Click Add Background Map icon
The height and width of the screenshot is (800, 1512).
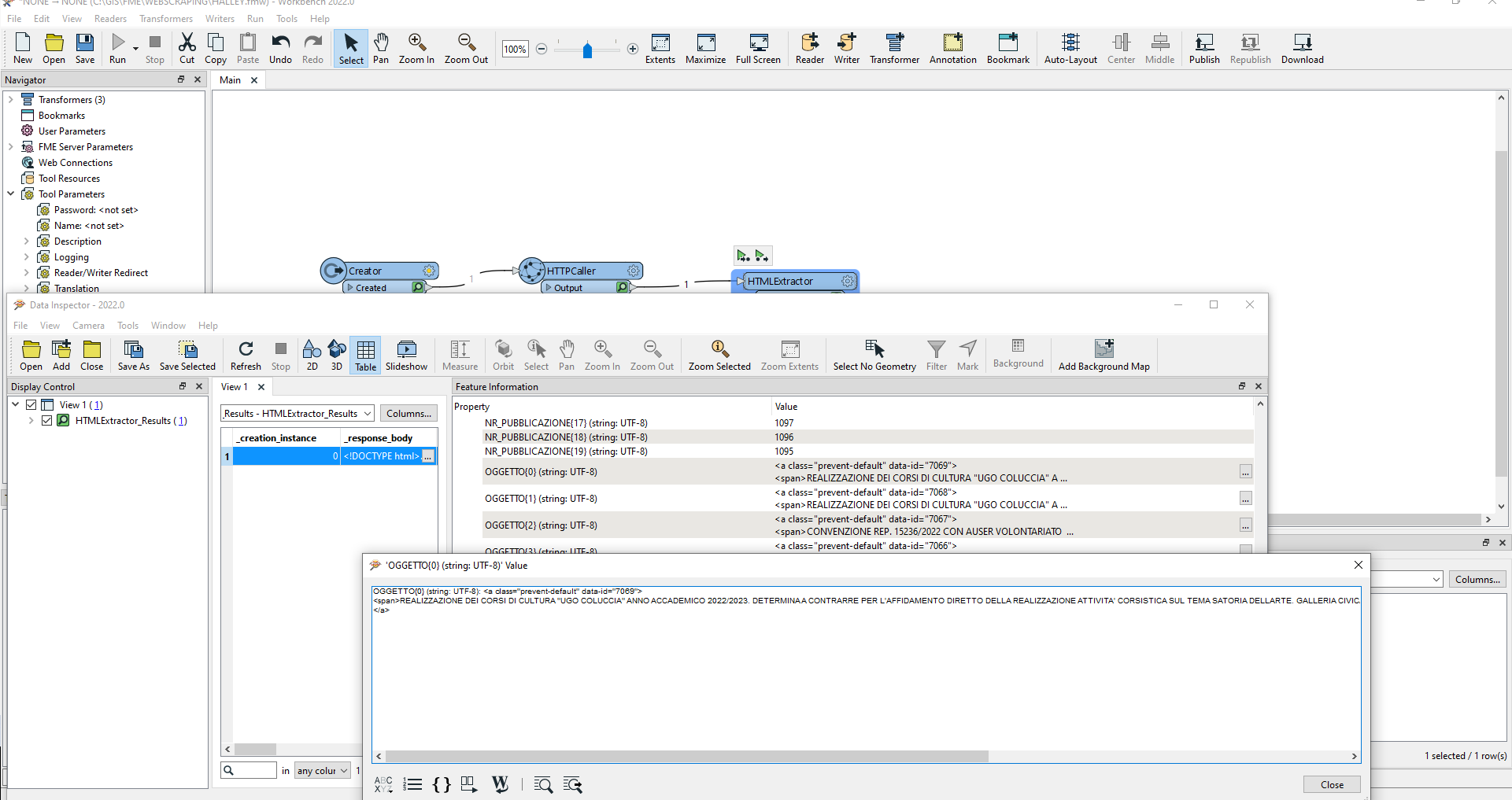(1104, 356)
